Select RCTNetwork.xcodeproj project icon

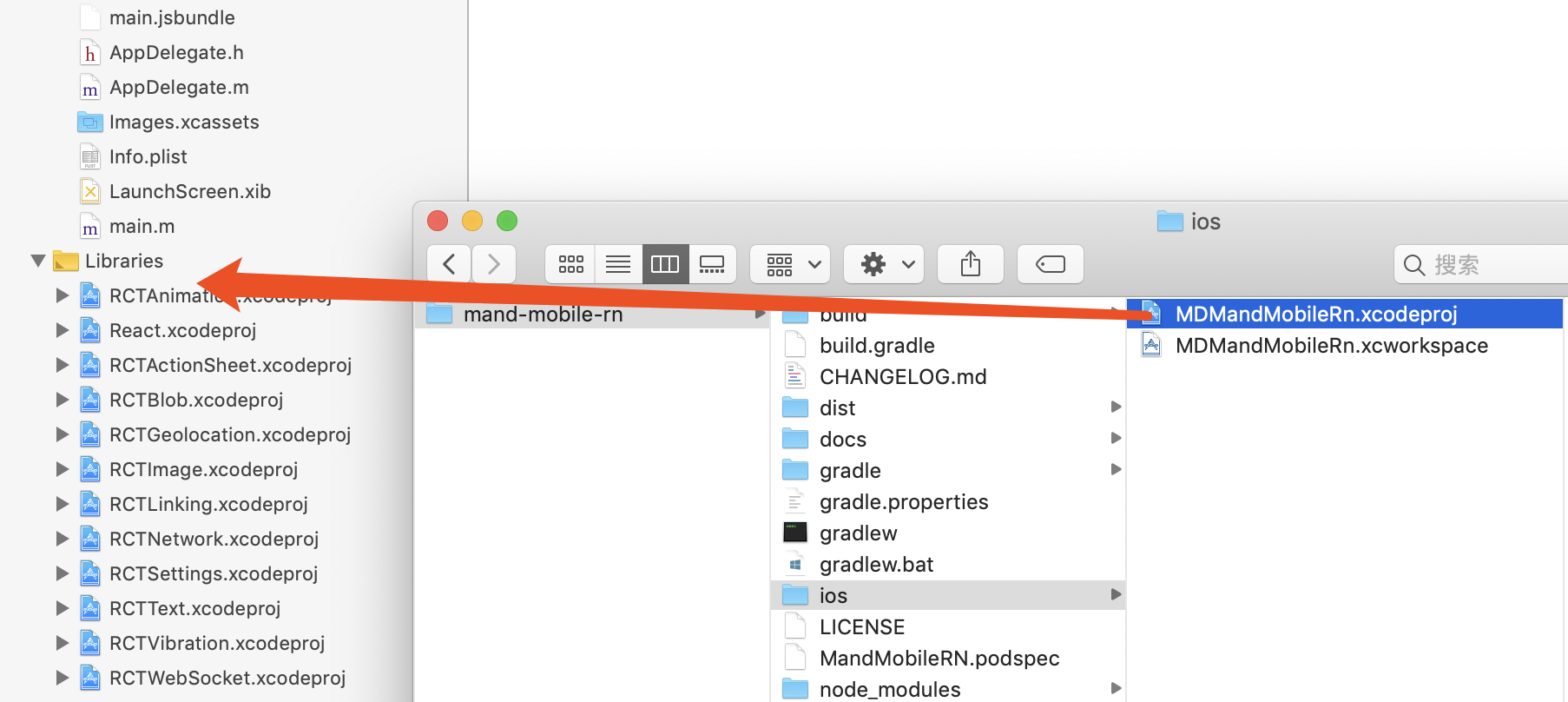(x=90, y=539)
